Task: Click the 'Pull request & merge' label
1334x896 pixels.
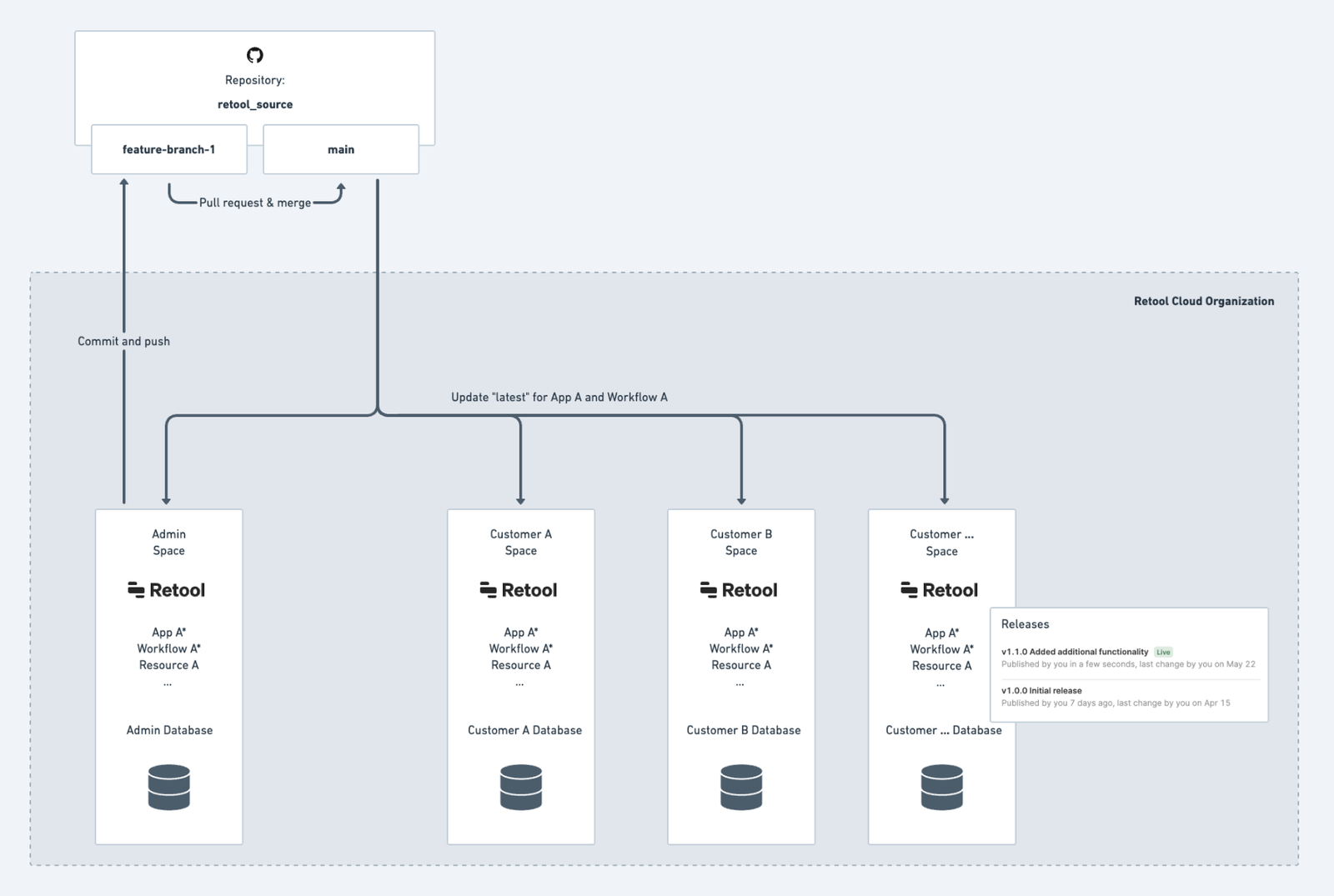Action: [255, 203]
